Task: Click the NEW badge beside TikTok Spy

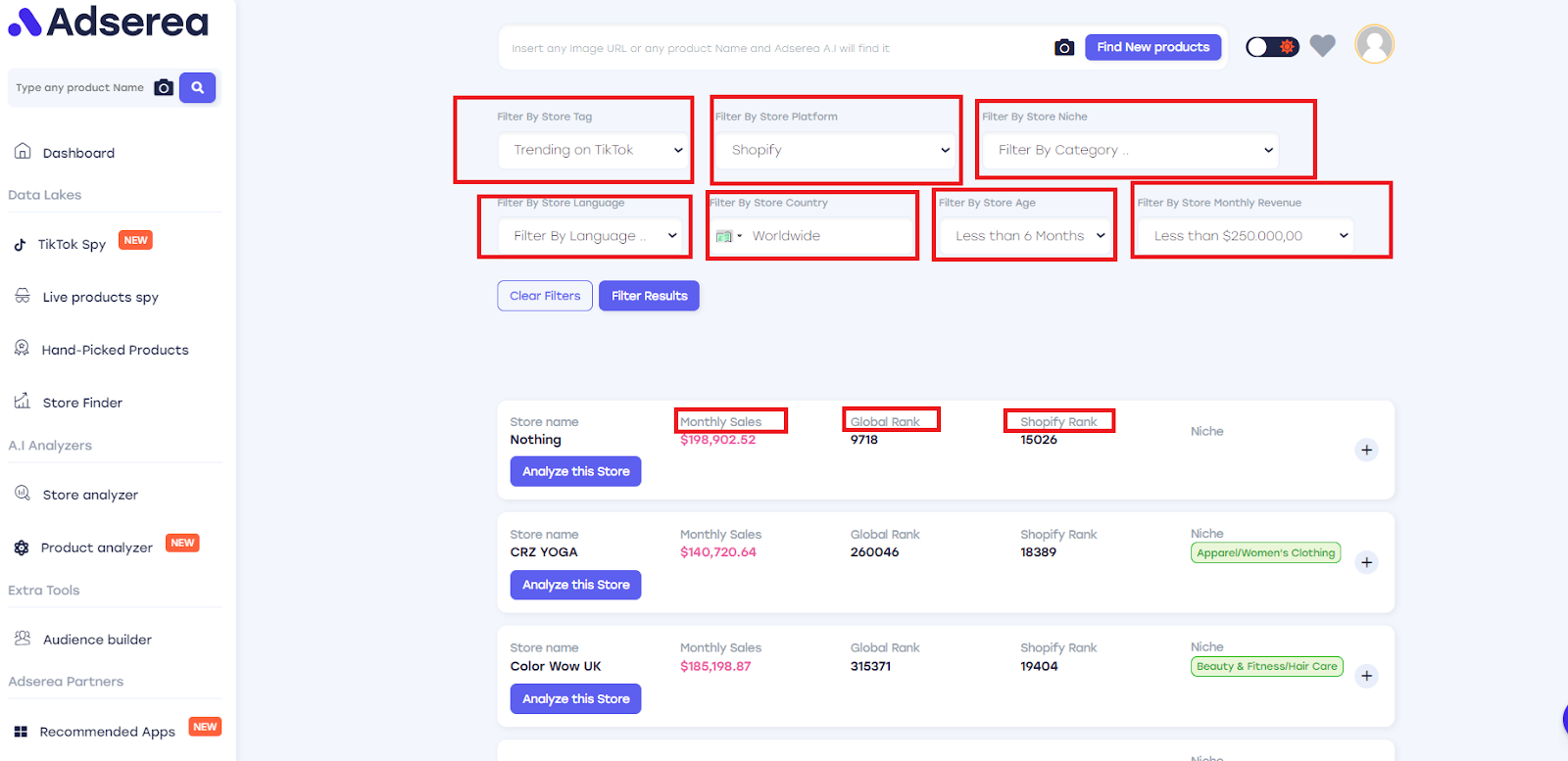Action: (135, 240)
